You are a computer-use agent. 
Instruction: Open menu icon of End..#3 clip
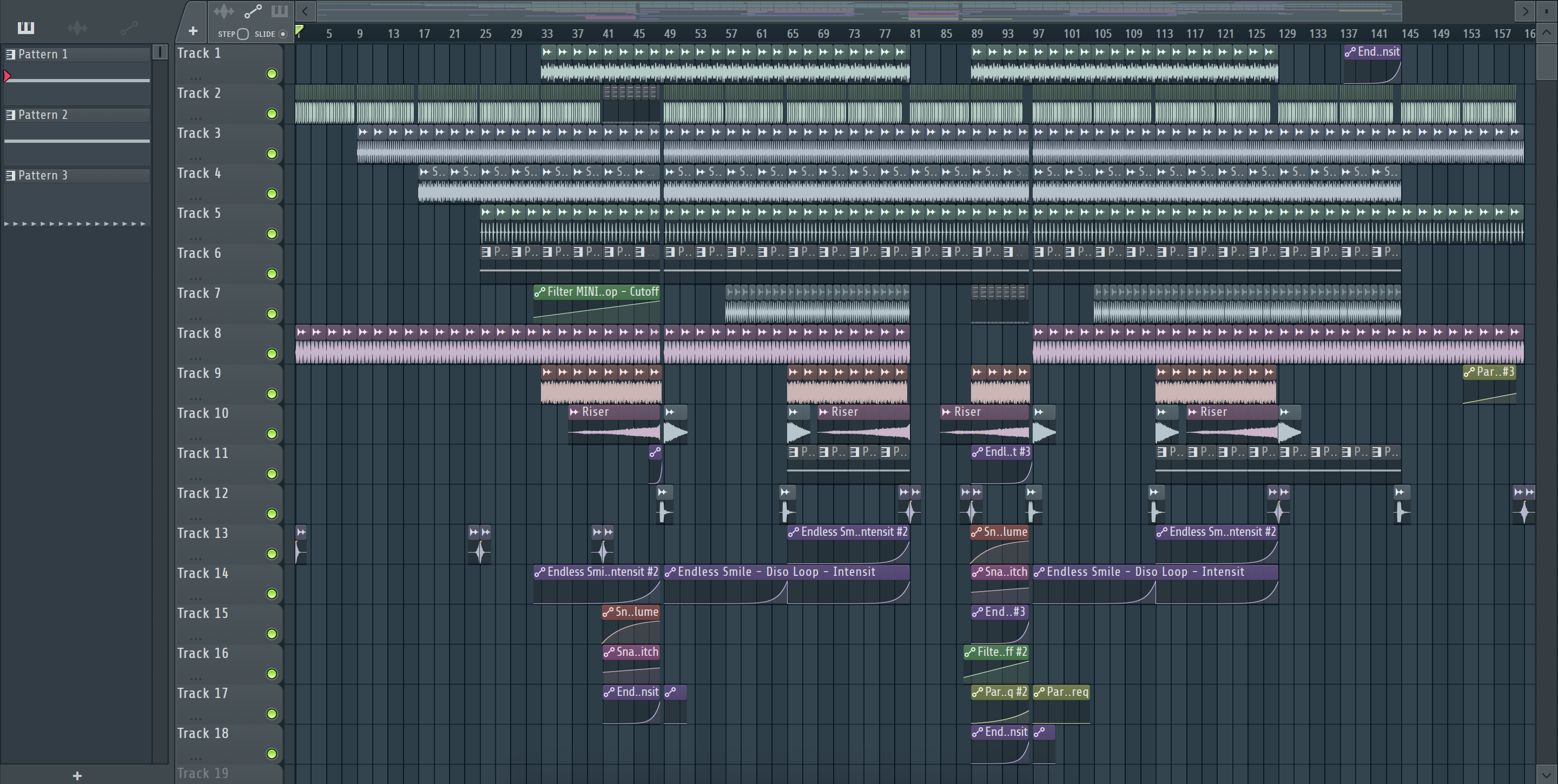point(978,612)
